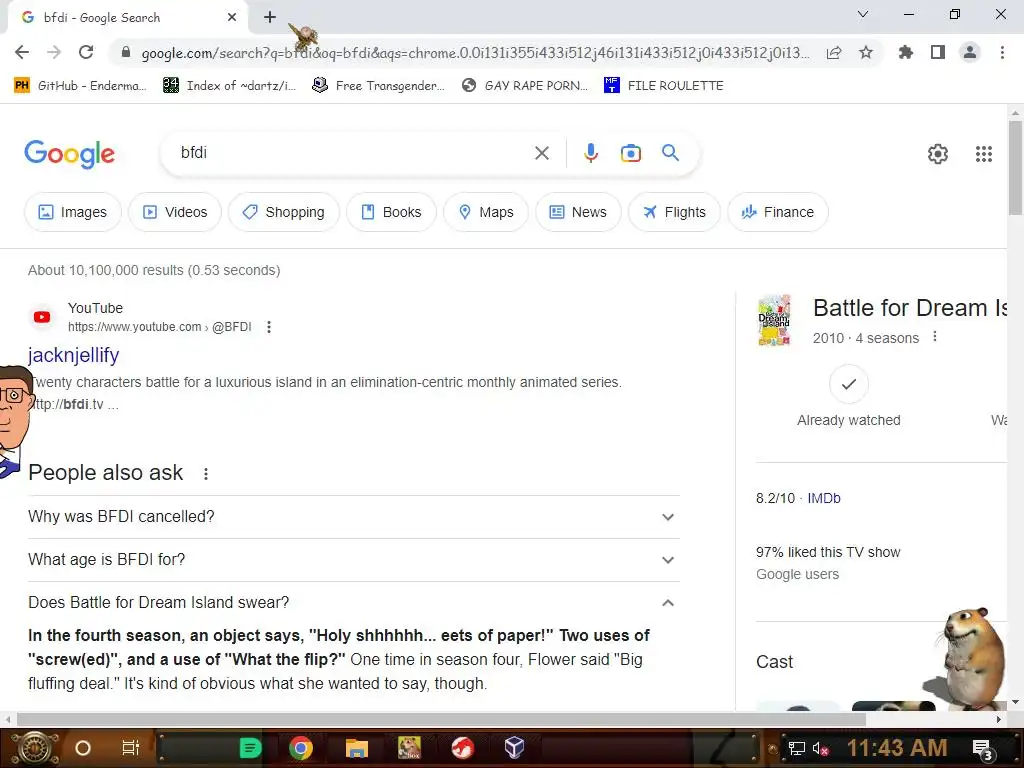Click the horizontal scrollbar thumb
This screenshot has width=1024, height=768.
(441, 719)
